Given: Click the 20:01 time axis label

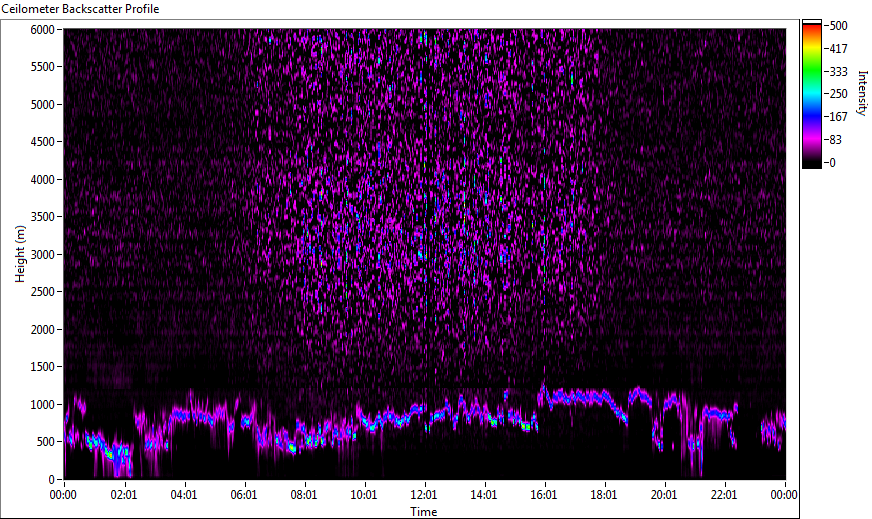Looking at the screenshot, I should pyautogui.click(x=664, y=495).
